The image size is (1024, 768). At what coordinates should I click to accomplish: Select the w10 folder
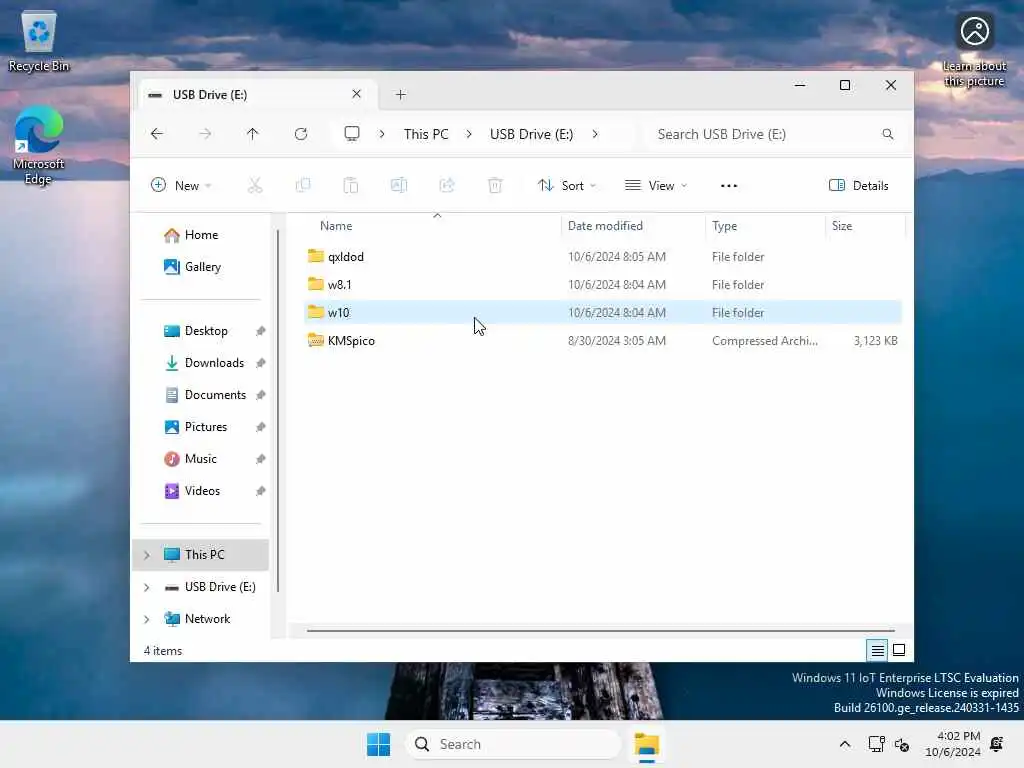[602, 313]
